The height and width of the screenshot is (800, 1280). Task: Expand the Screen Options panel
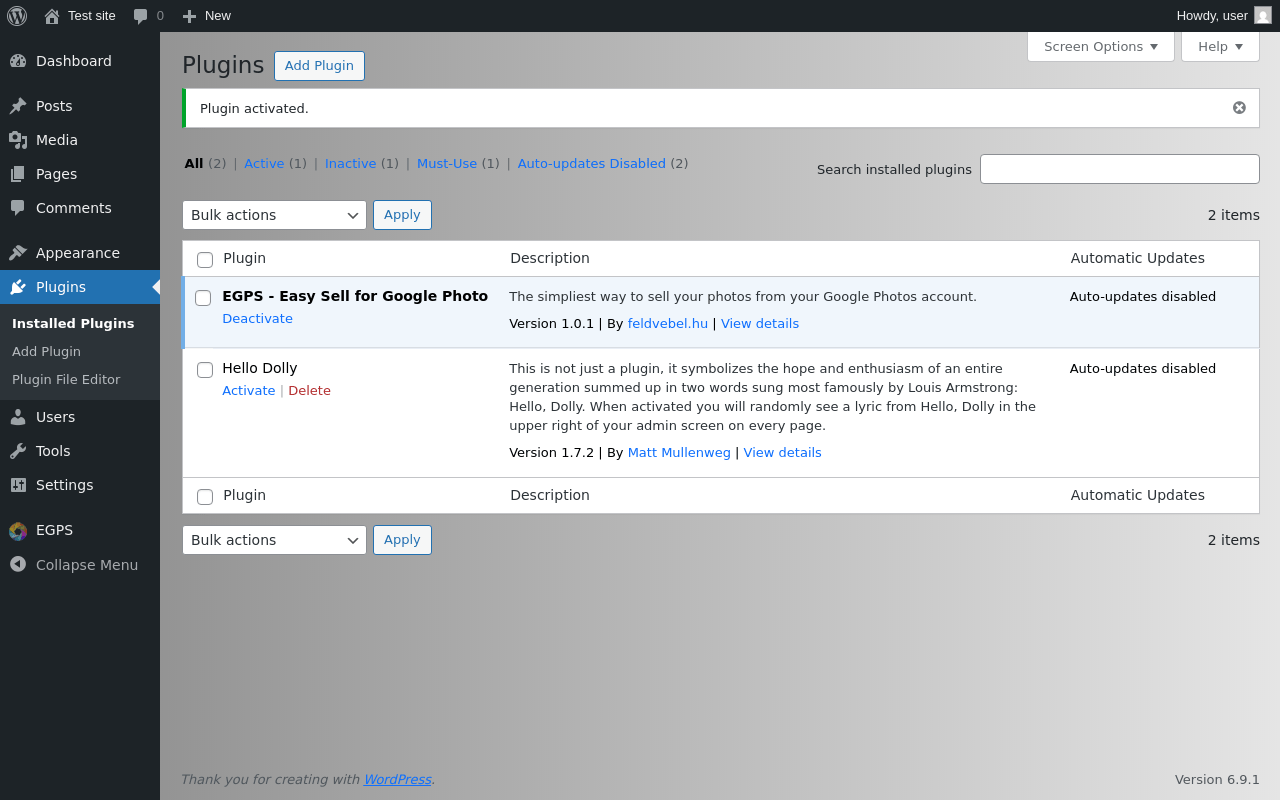1101,46
